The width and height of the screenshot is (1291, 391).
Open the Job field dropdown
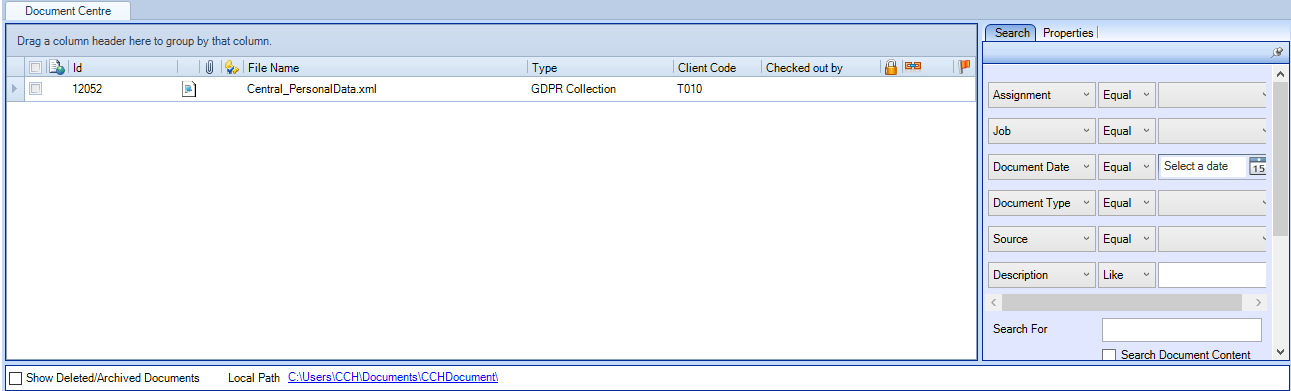pos(1041,131)
